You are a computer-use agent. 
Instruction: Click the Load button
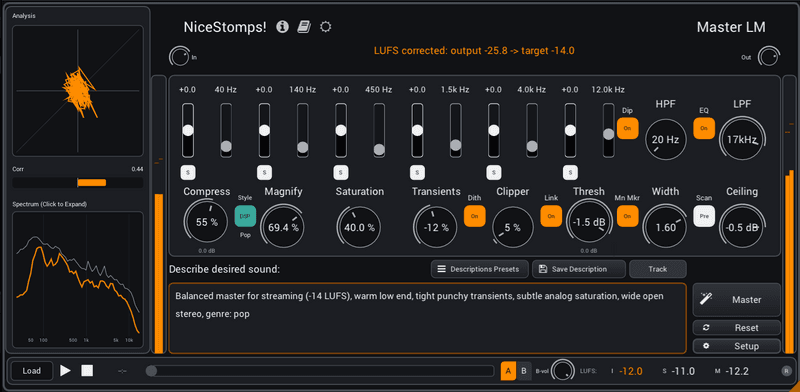(32, 371)
